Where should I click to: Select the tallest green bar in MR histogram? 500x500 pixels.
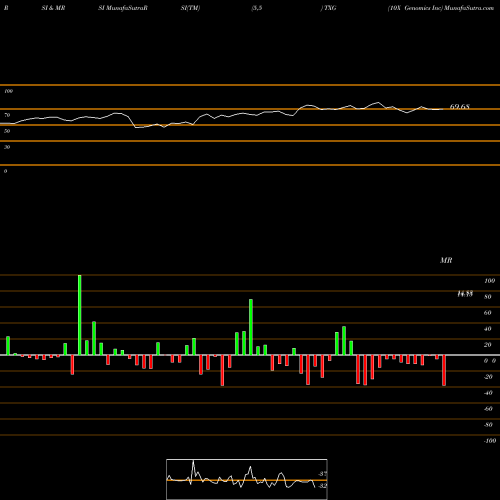tap(79, 315)
